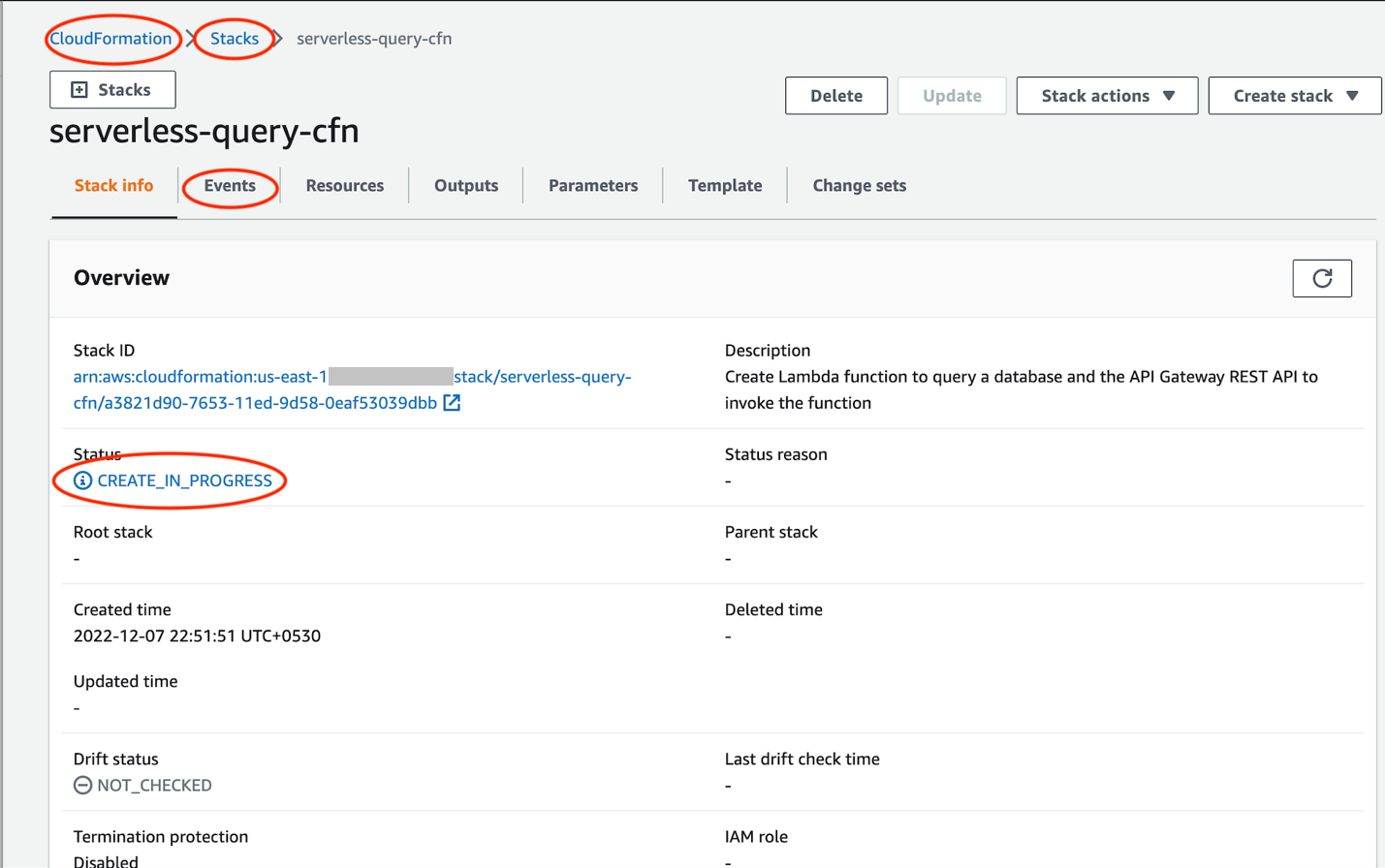The image size is (1385, 868).
Task: Click the refresh icon in Overview panel
Action: click(x=1322, y=279)
